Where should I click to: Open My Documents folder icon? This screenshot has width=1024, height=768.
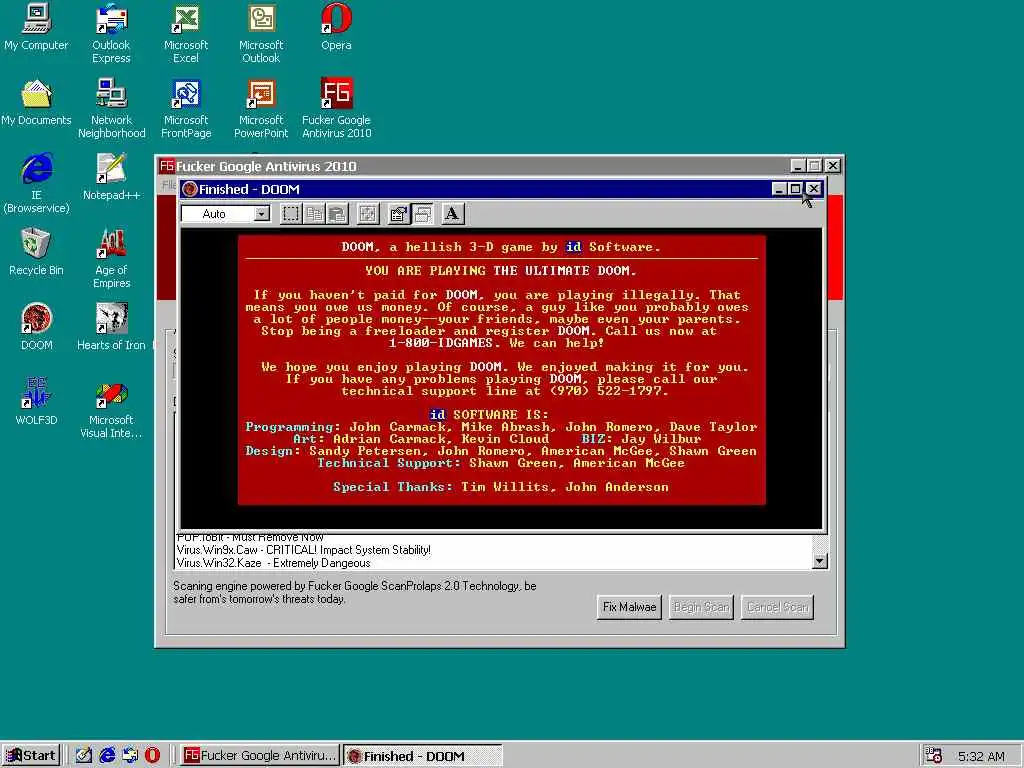click(x=36, y=103)
